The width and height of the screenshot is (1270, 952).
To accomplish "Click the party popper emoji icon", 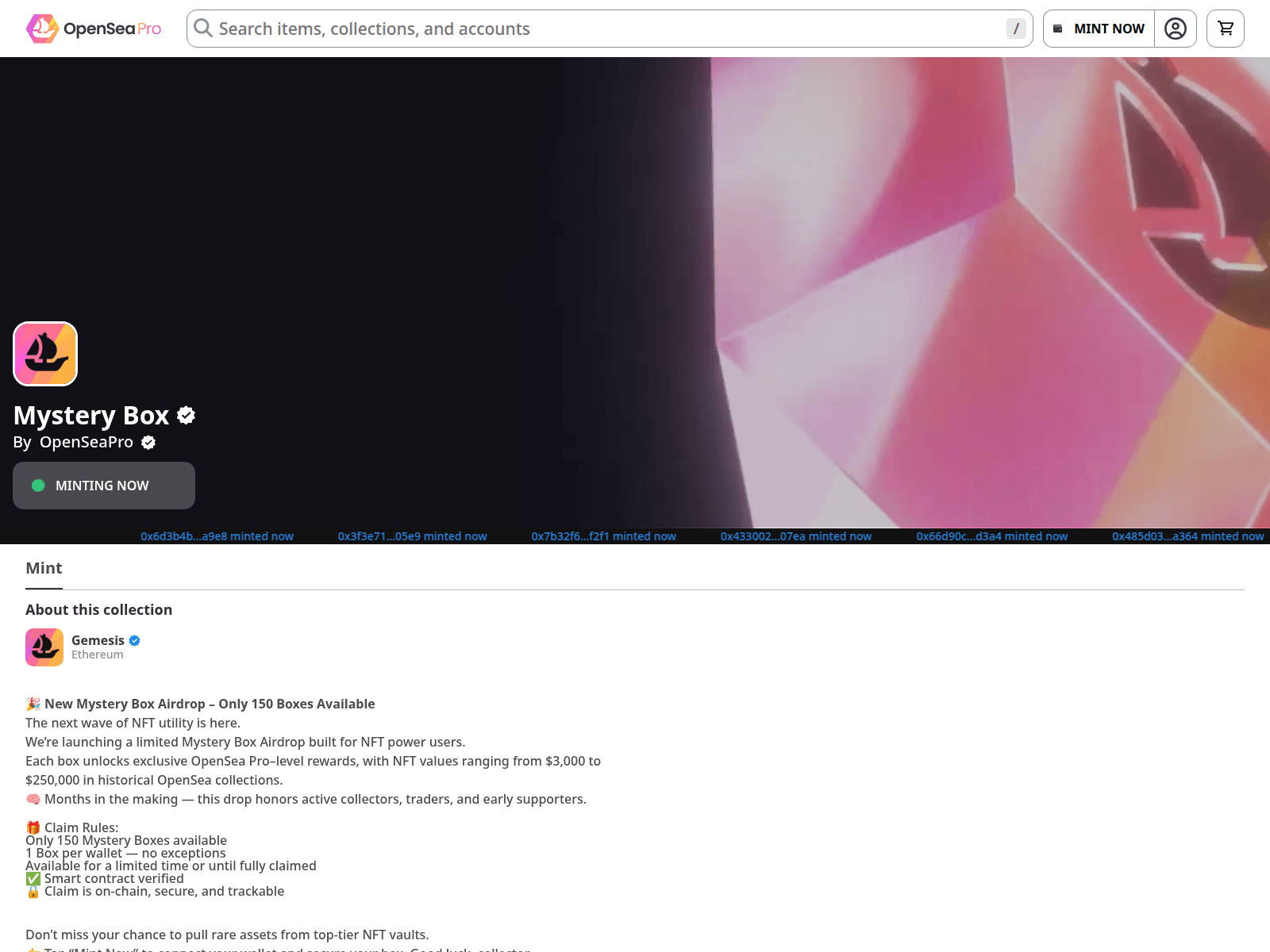I will 33,704.
